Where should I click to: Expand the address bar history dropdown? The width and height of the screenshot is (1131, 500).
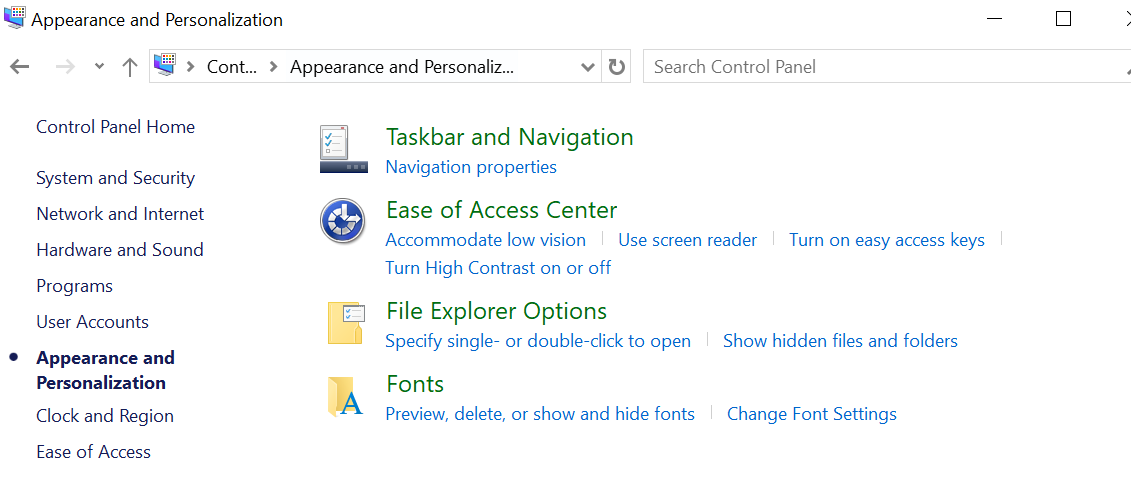tap(588, 67)
